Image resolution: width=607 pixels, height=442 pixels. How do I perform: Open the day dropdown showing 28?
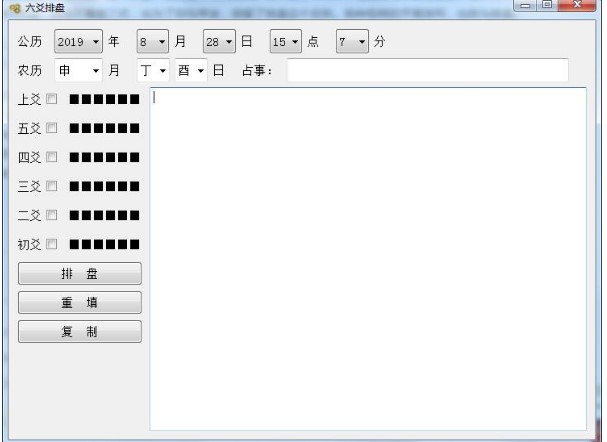click(219, 41)
